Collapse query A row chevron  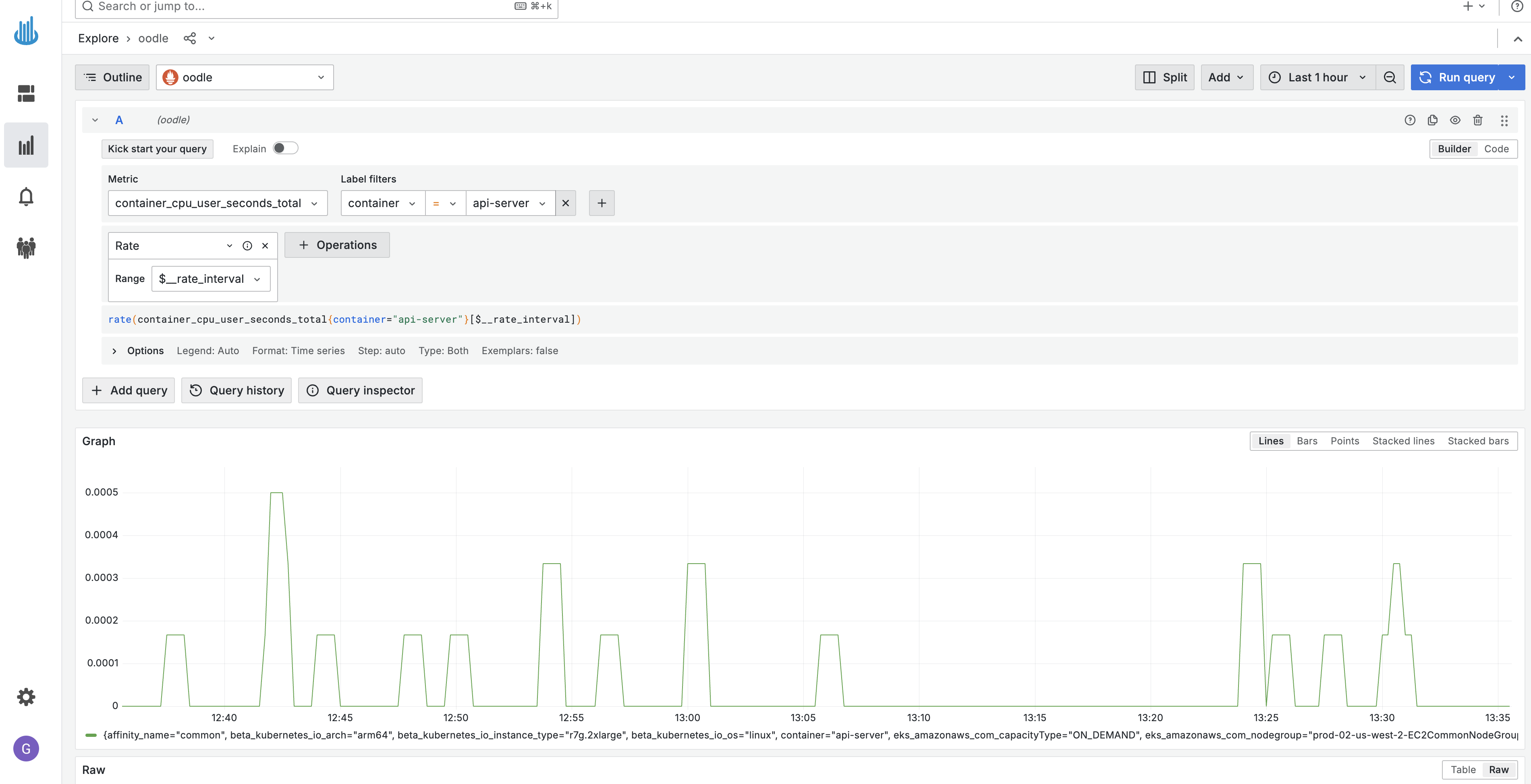tap(95, 120)
